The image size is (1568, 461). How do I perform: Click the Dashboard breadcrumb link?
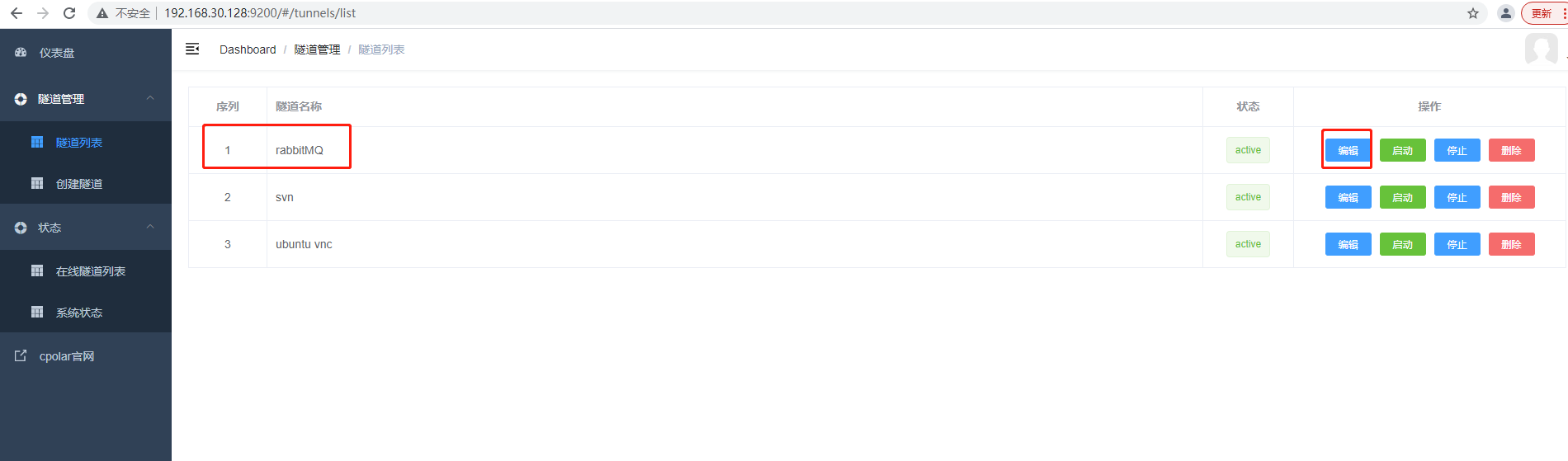pos(248,49)
